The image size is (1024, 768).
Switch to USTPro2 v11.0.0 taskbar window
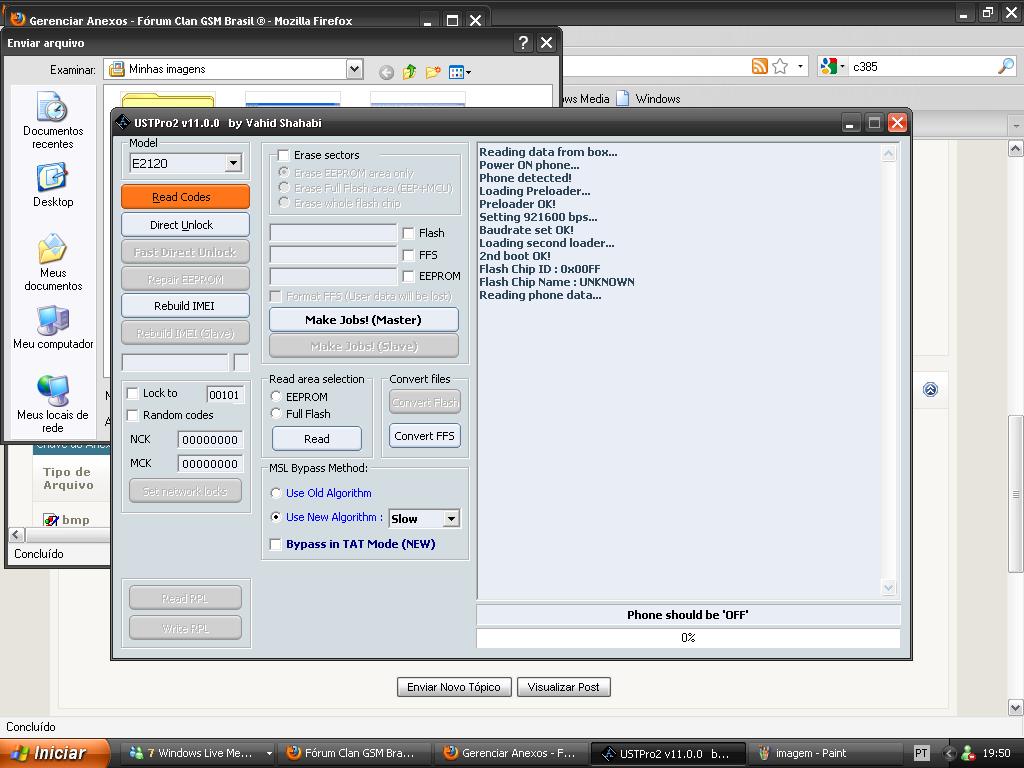pyautogui.click(x=667, y=754)
